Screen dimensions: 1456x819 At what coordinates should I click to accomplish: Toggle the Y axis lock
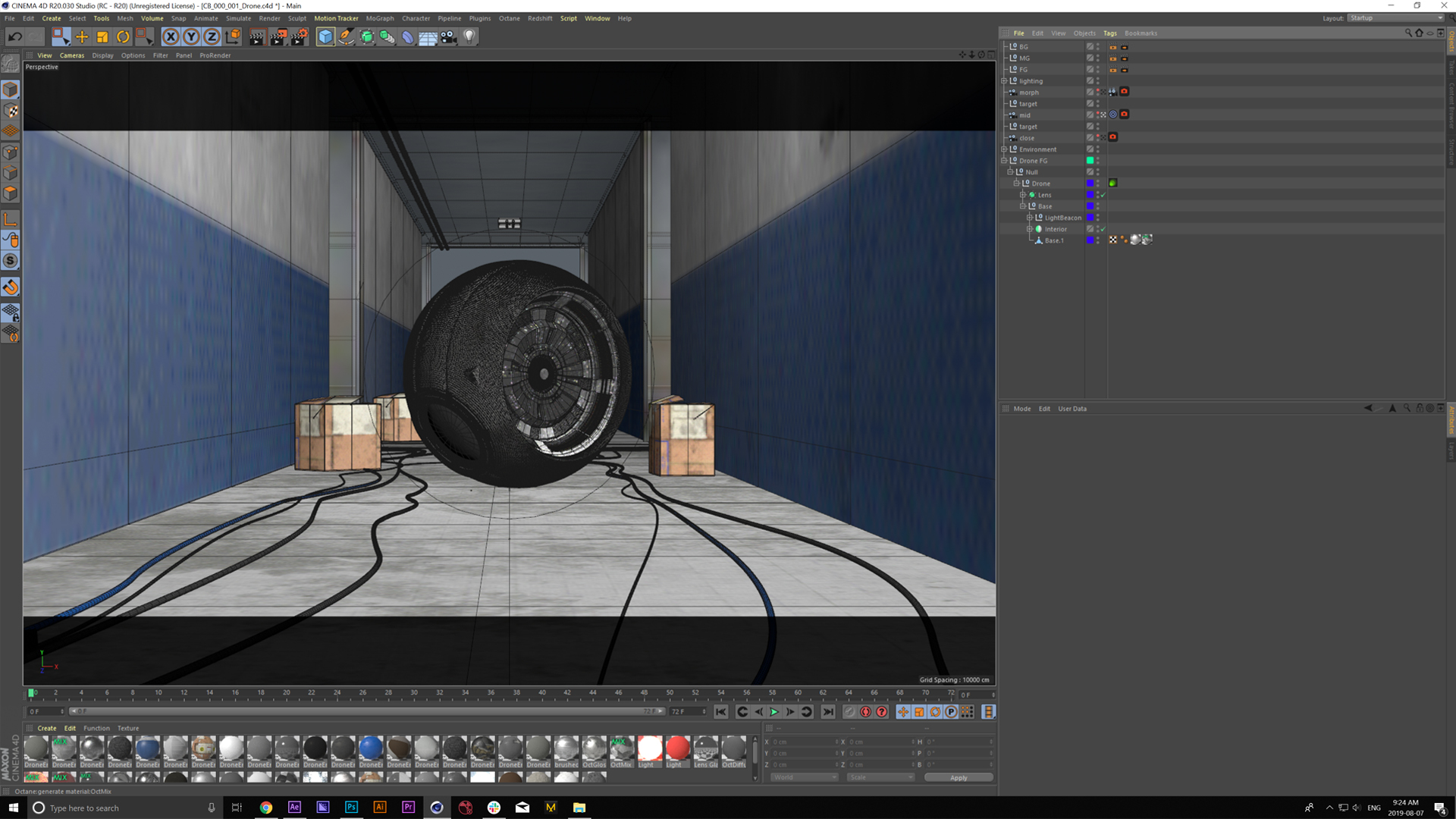pyautogui.click(x=191, y=36)
